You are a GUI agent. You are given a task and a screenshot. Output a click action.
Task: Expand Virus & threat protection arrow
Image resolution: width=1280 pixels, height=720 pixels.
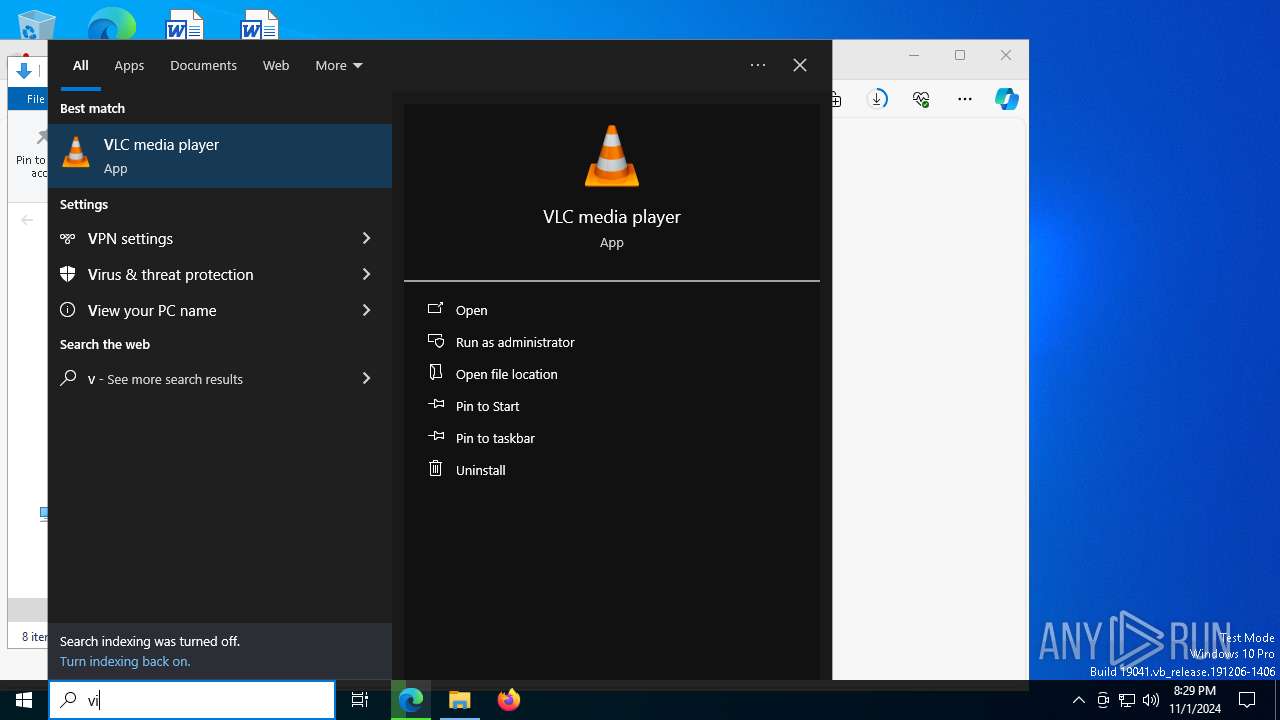366,274
